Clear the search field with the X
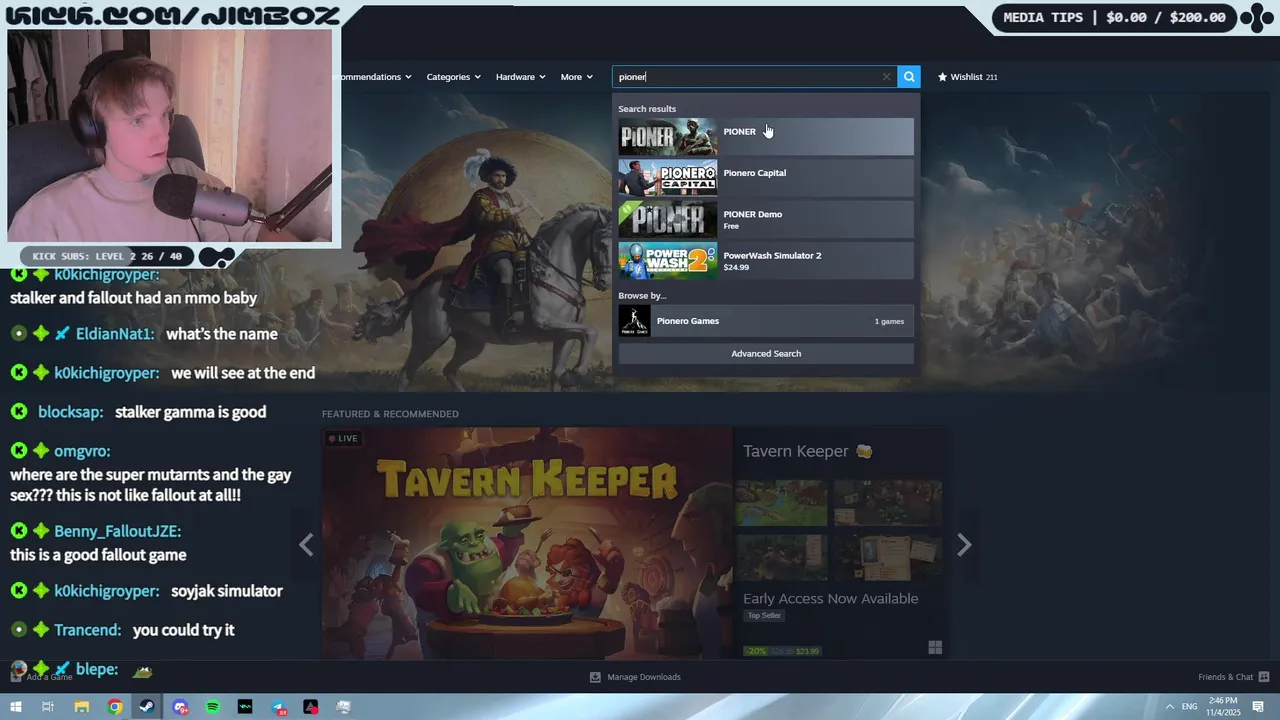 tap(886, 77)
